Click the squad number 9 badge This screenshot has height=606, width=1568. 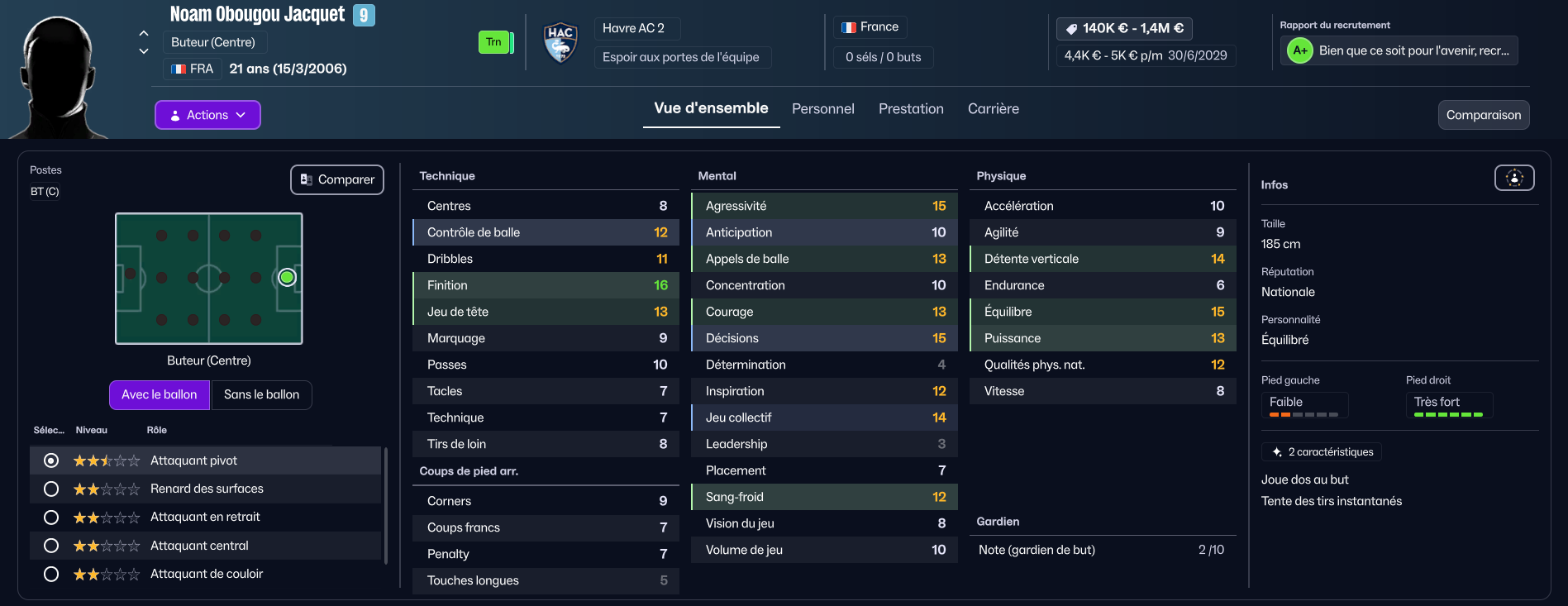coord(364,15)
